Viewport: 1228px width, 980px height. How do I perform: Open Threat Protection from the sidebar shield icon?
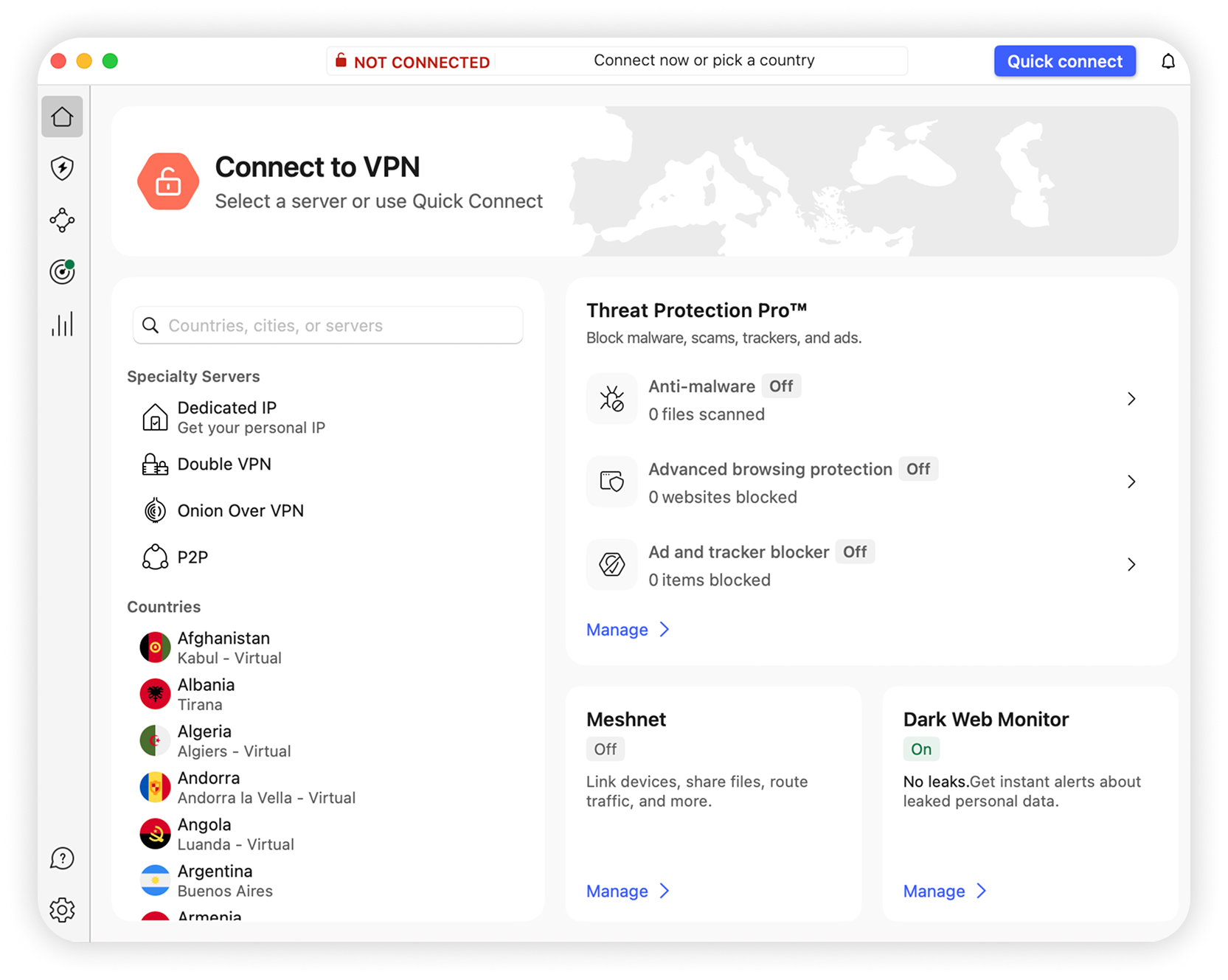[x=62, y=169]
